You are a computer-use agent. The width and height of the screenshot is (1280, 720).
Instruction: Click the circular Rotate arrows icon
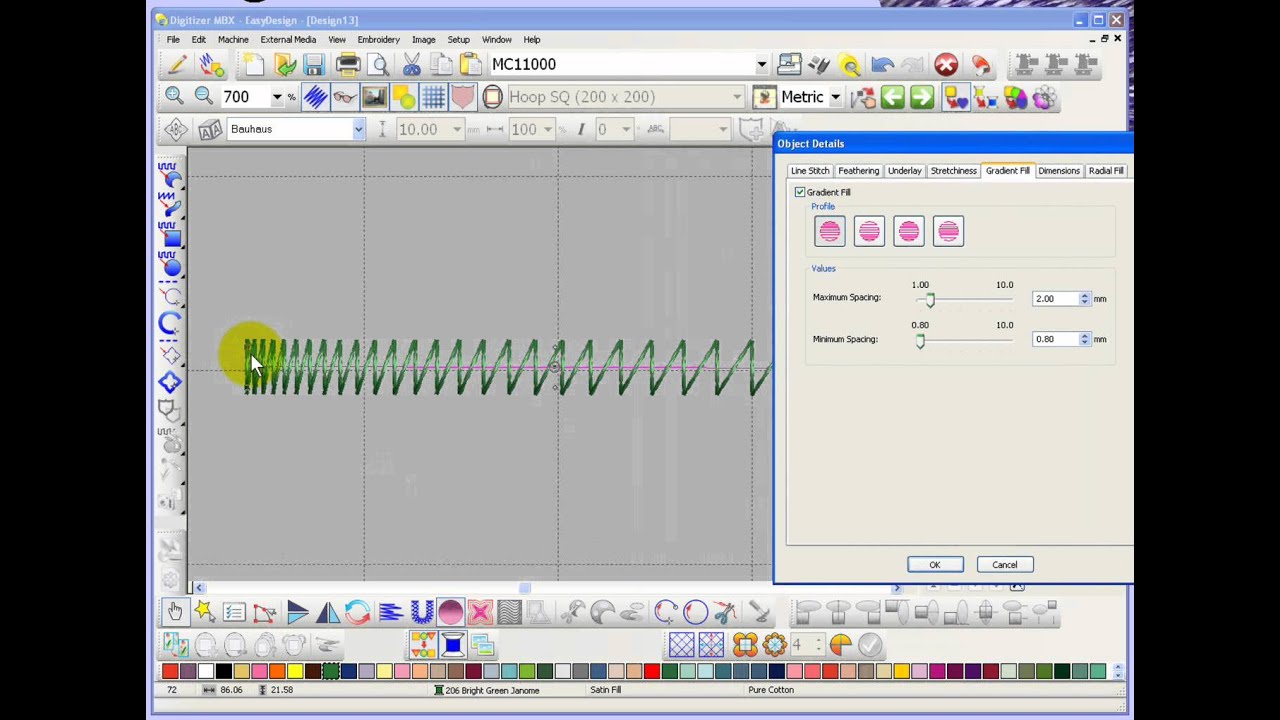[357, 612]
